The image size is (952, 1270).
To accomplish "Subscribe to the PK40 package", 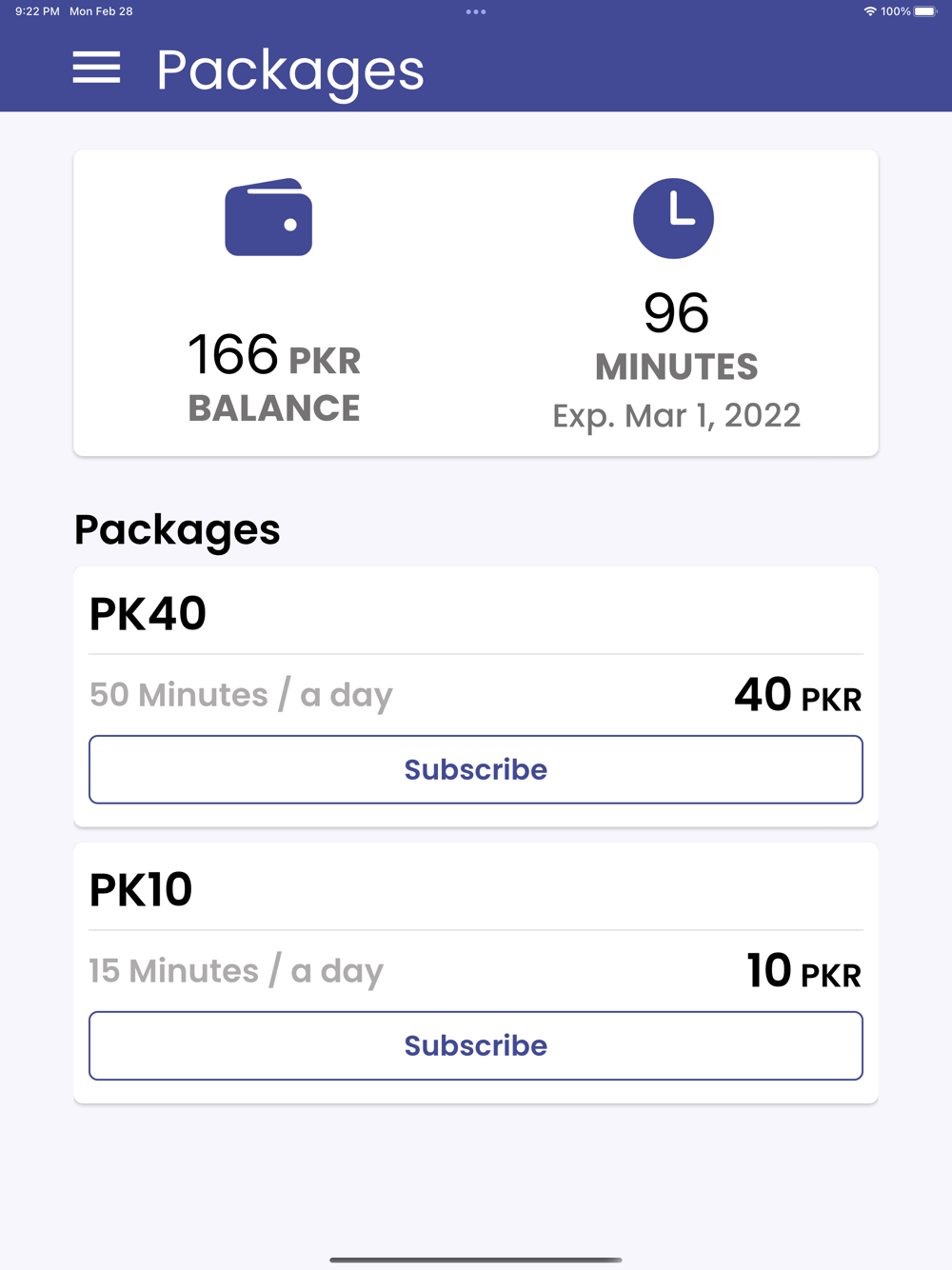I will (x=476, y=769).
